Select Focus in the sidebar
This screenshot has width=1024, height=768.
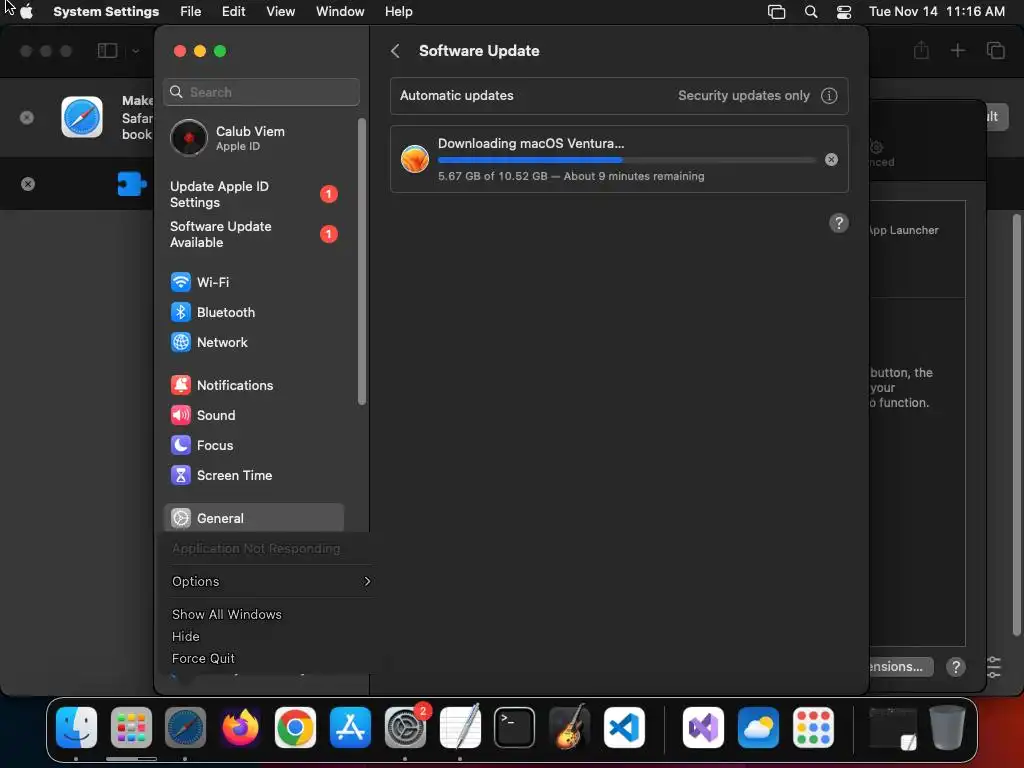[254, 445]
